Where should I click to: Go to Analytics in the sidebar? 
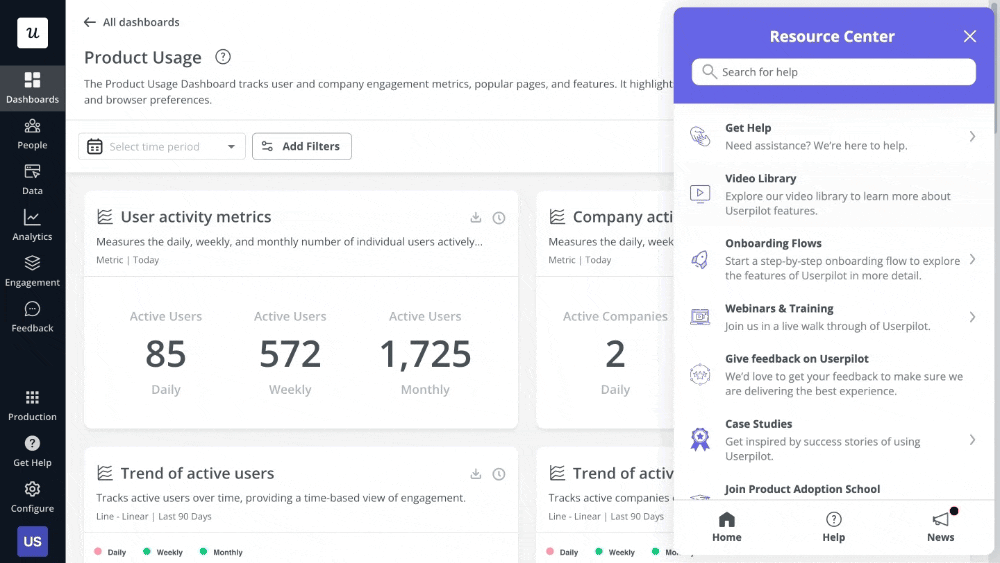[32, 225]
